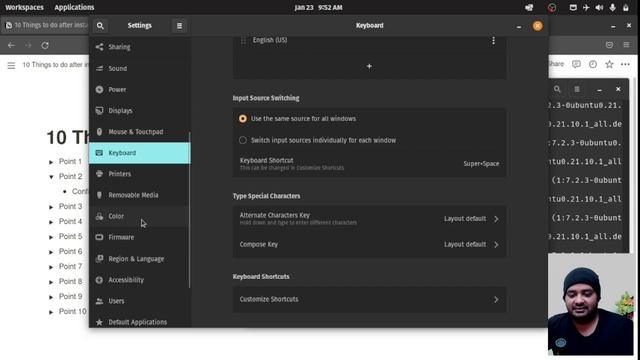
Task: Select Use the same source for all windows
Action: [x=243, y=119]
